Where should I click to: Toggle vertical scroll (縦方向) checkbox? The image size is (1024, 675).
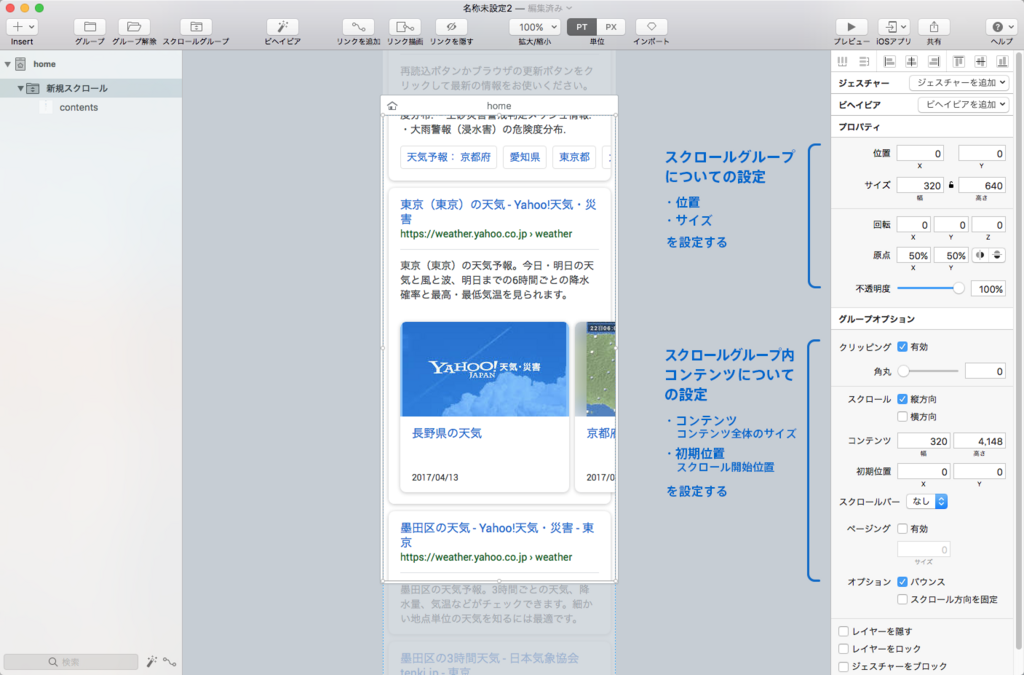click(x=903, y=399)
